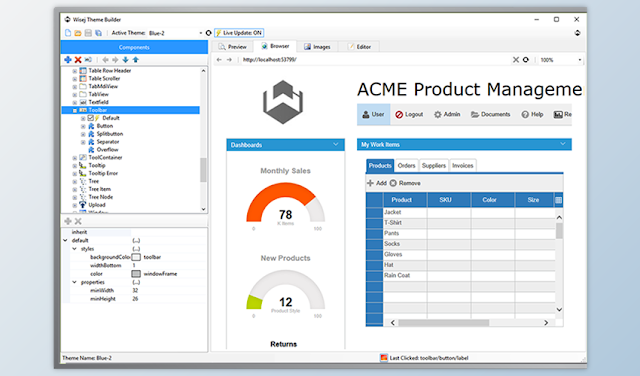
Task: Add a new component with the plus icon
Action: point(68,60)
